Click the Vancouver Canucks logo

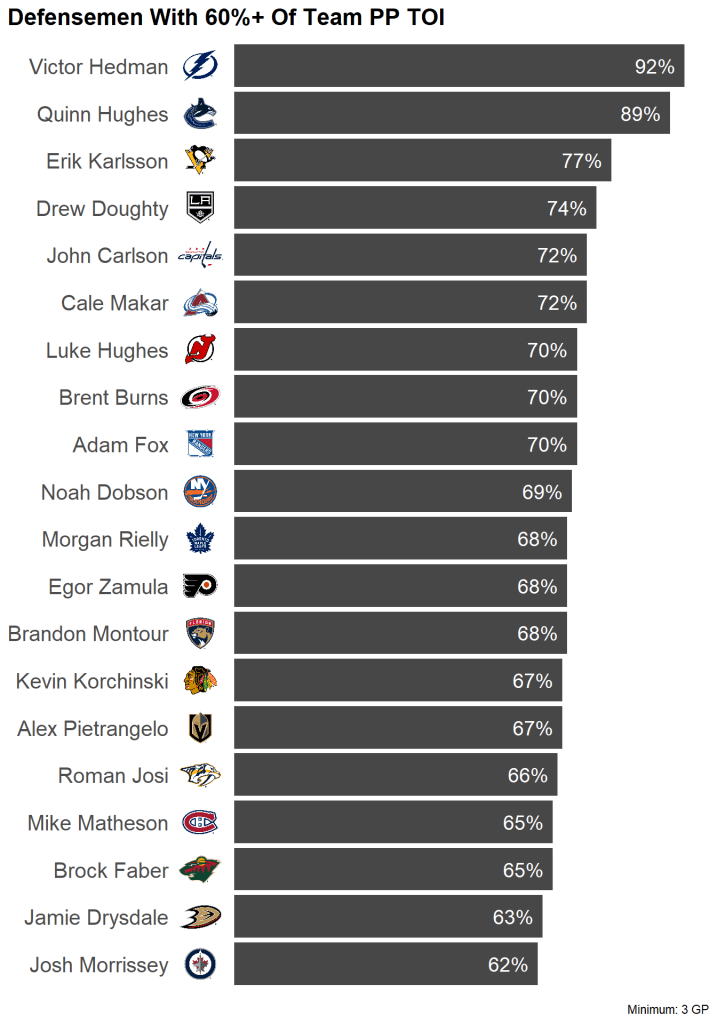200,115
